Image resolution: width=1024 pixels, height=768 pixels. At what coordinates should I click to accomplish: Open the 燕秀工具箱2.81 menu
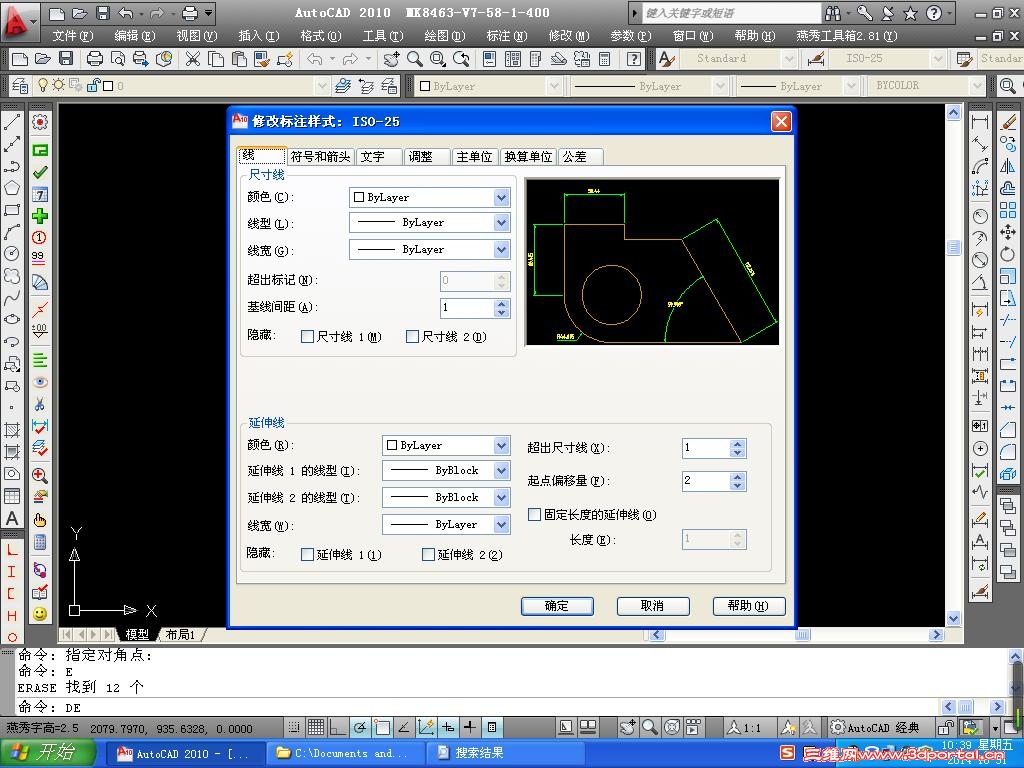(847, 36)
